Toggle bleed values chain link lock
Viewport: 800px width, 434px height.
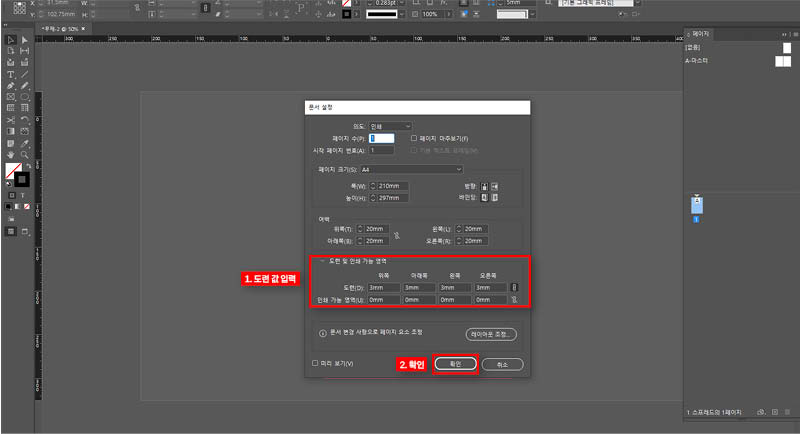click(514, 288)
